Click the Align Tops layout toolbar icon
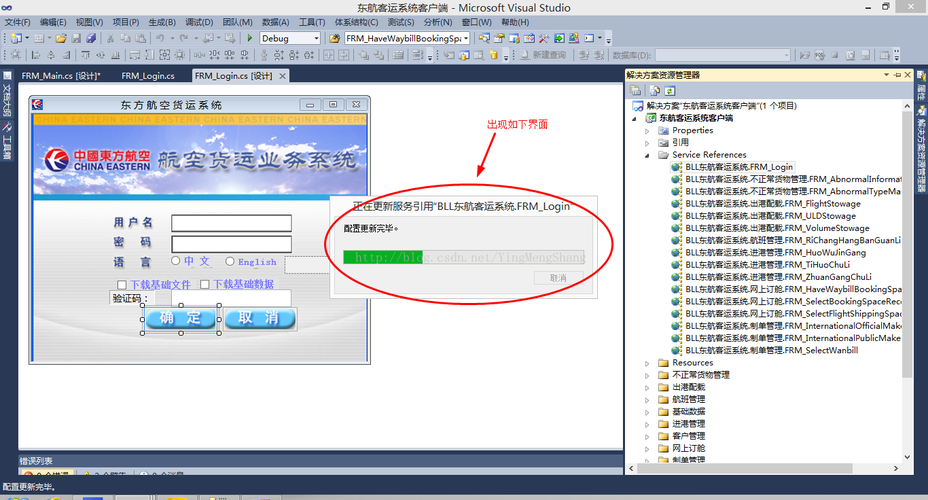The image size is (928, 500). [85, 55]
